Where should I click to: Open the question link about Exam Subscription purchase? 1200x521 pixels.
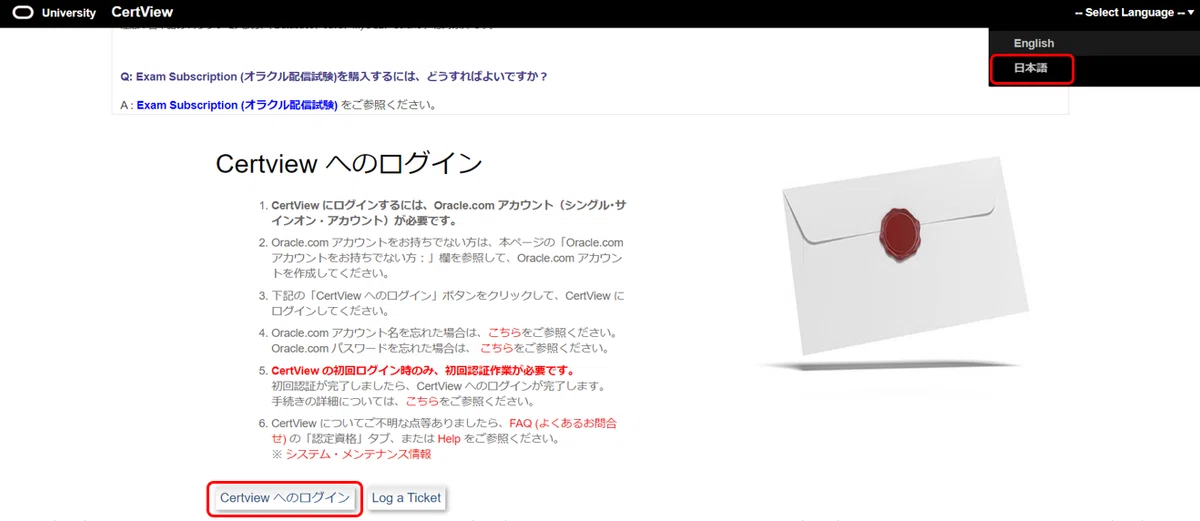(x=333, y=76)
